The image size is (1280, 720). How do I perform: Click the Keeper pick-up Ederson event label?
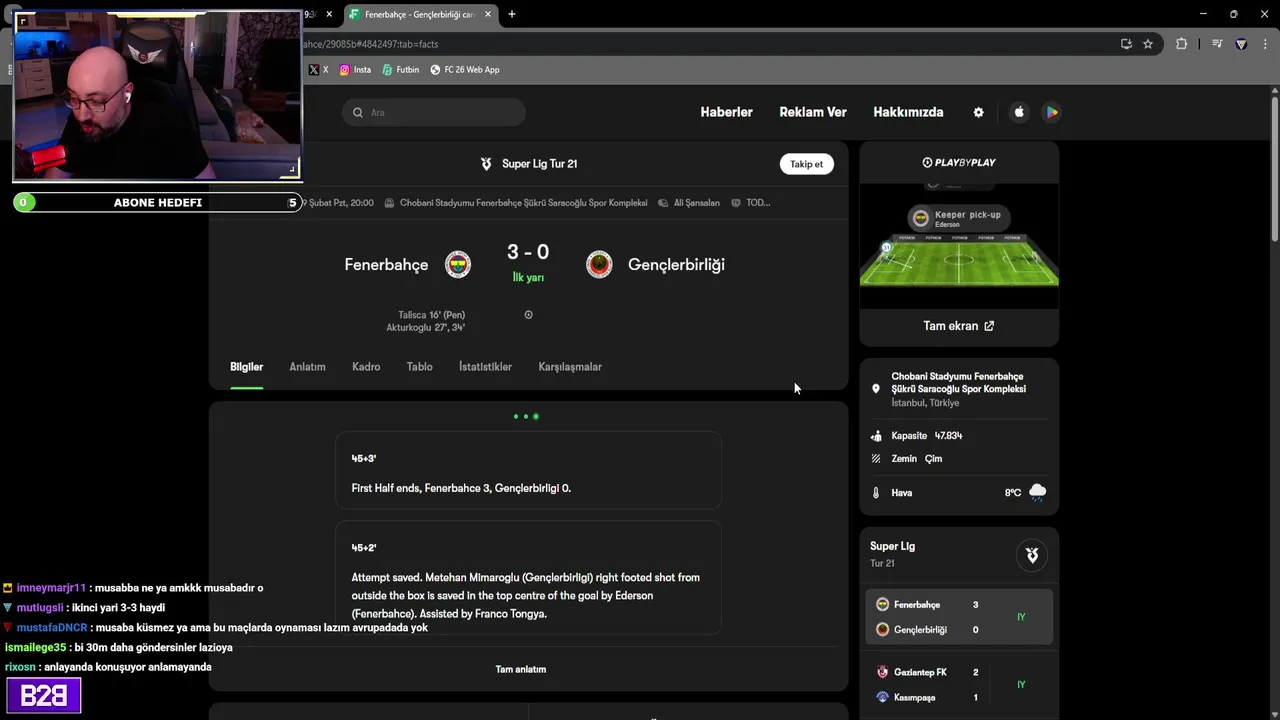coord(958,218)
